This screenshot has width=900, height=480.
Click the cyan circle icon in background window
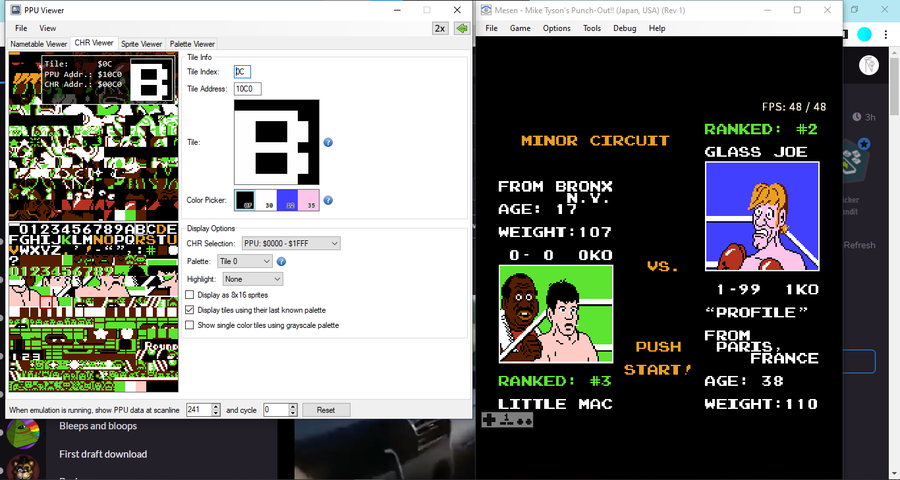[x=864, y=34]
